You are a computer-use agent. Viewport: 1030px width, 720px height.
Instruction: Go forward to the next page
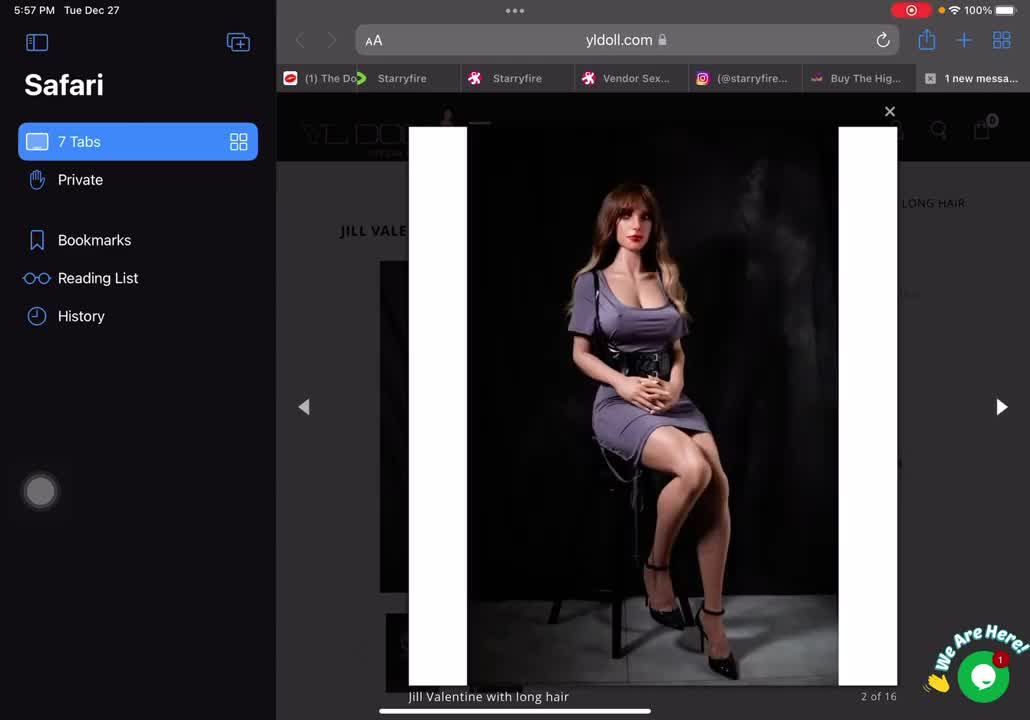coord(332,41)
